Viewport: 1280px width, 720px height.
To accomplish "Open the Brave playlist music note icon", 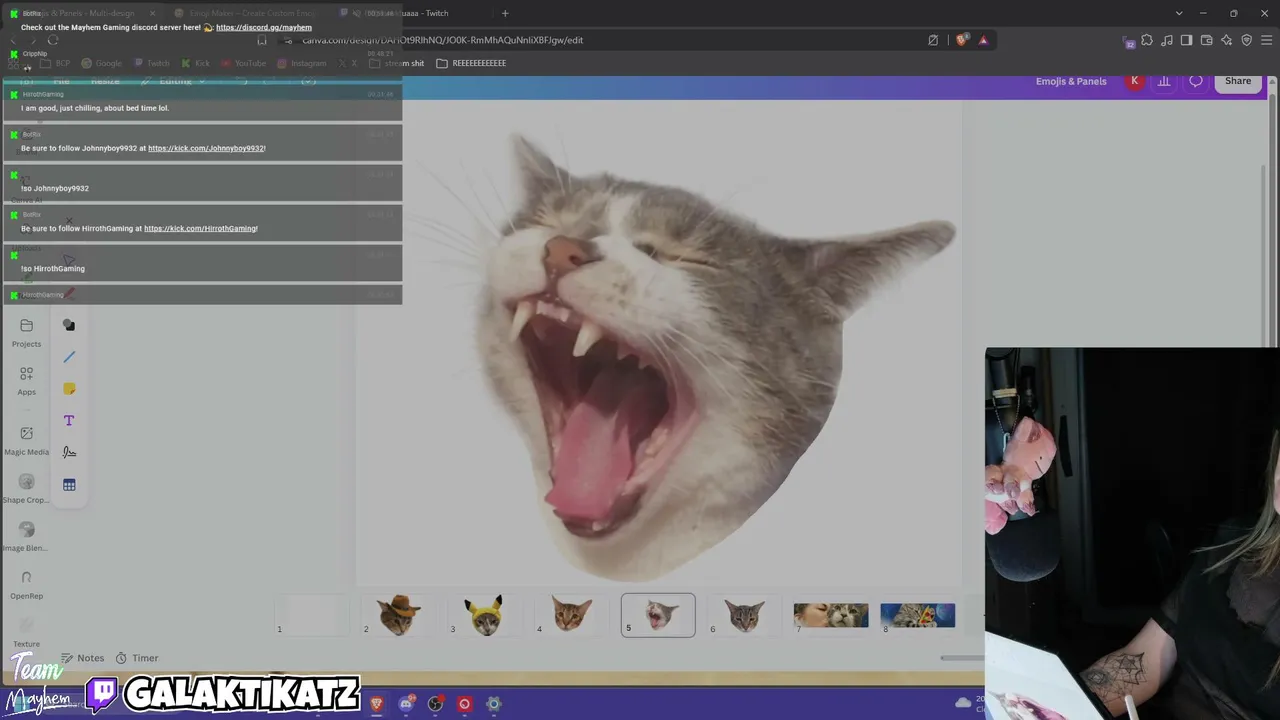I will pos(1167,40).
